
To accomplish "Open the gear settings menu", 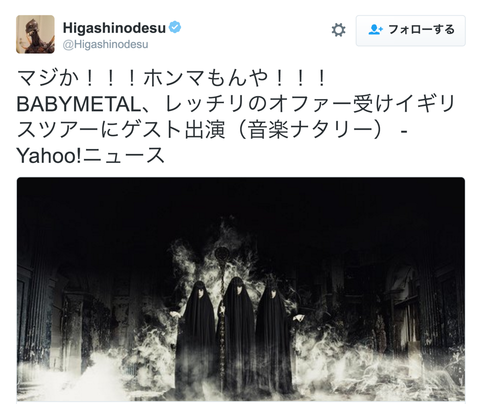I will (x=338, y=30).
